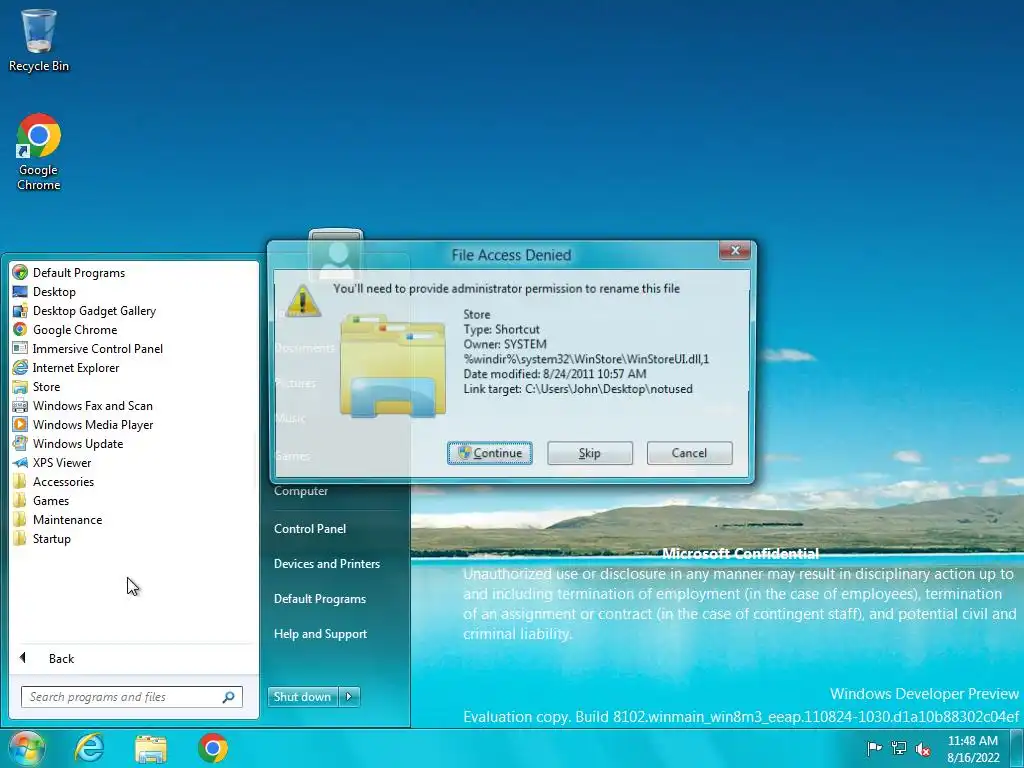The image size is (1024, 768).
Task: Click Continue in the File Access Denied dialog
Action: [490, 453]
